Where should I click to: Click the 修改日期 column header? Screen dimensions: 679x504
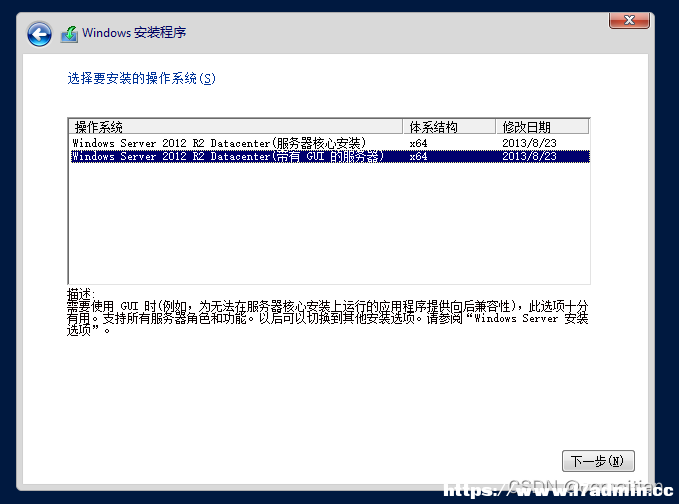pyautogui.click(x=542, y=127)
